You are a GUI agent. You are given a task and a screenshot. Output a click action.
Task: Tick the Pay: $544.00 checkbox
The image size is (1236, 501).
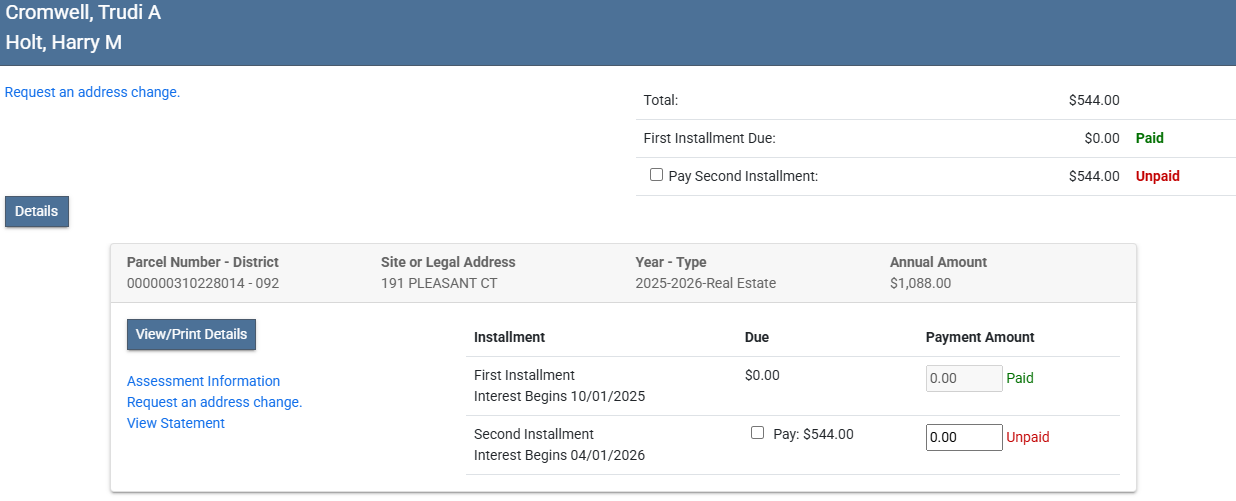click(757, 433)
